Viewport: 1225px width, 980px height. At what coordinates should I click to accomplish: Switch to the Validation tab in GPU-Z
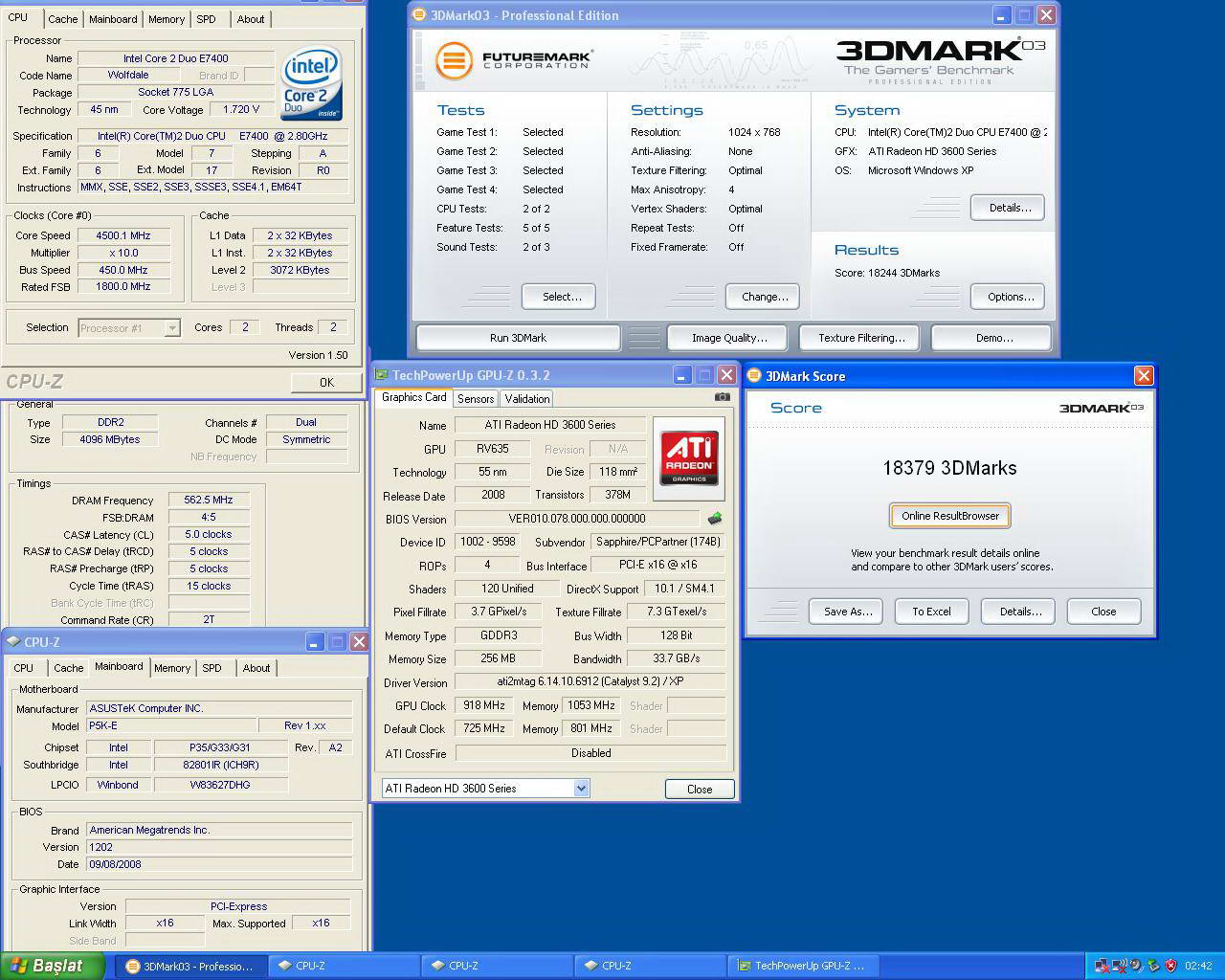pos(527,399)
